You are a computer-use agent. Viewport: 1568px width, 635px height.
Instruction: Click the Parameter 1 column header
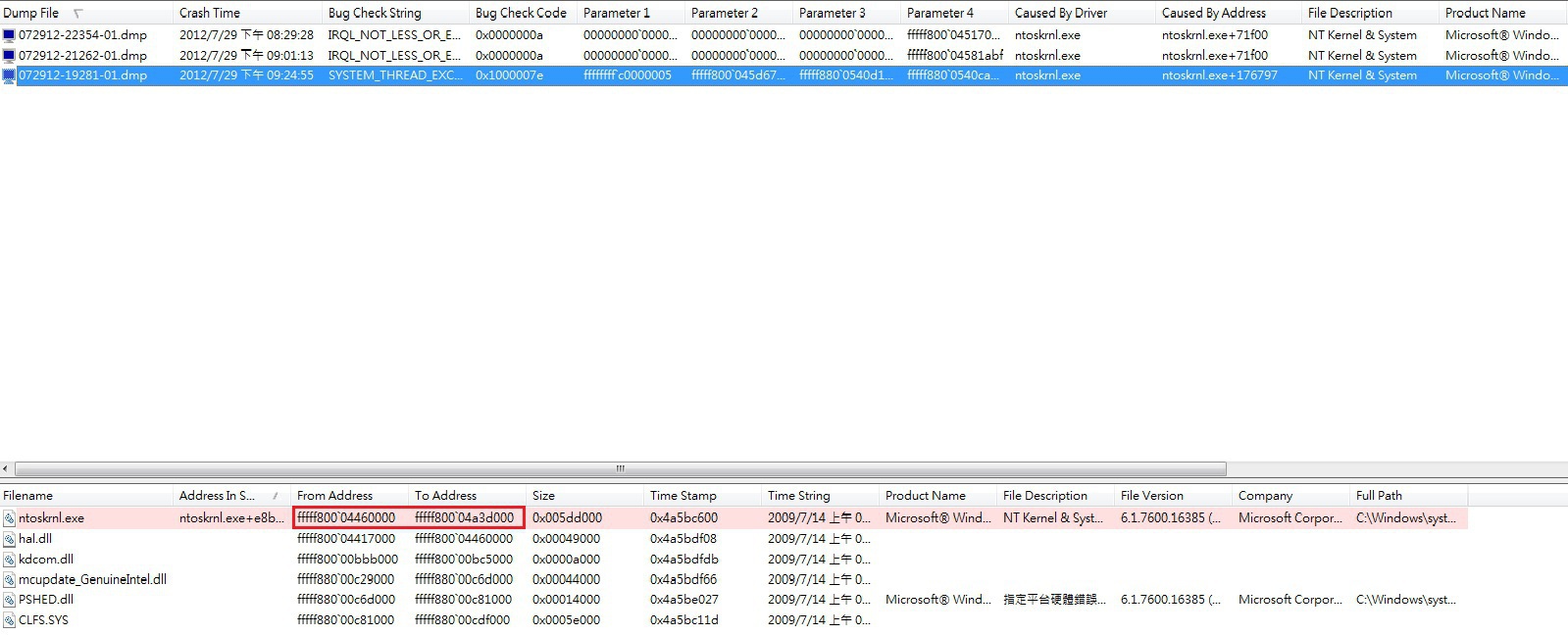(x=632, y=13)
